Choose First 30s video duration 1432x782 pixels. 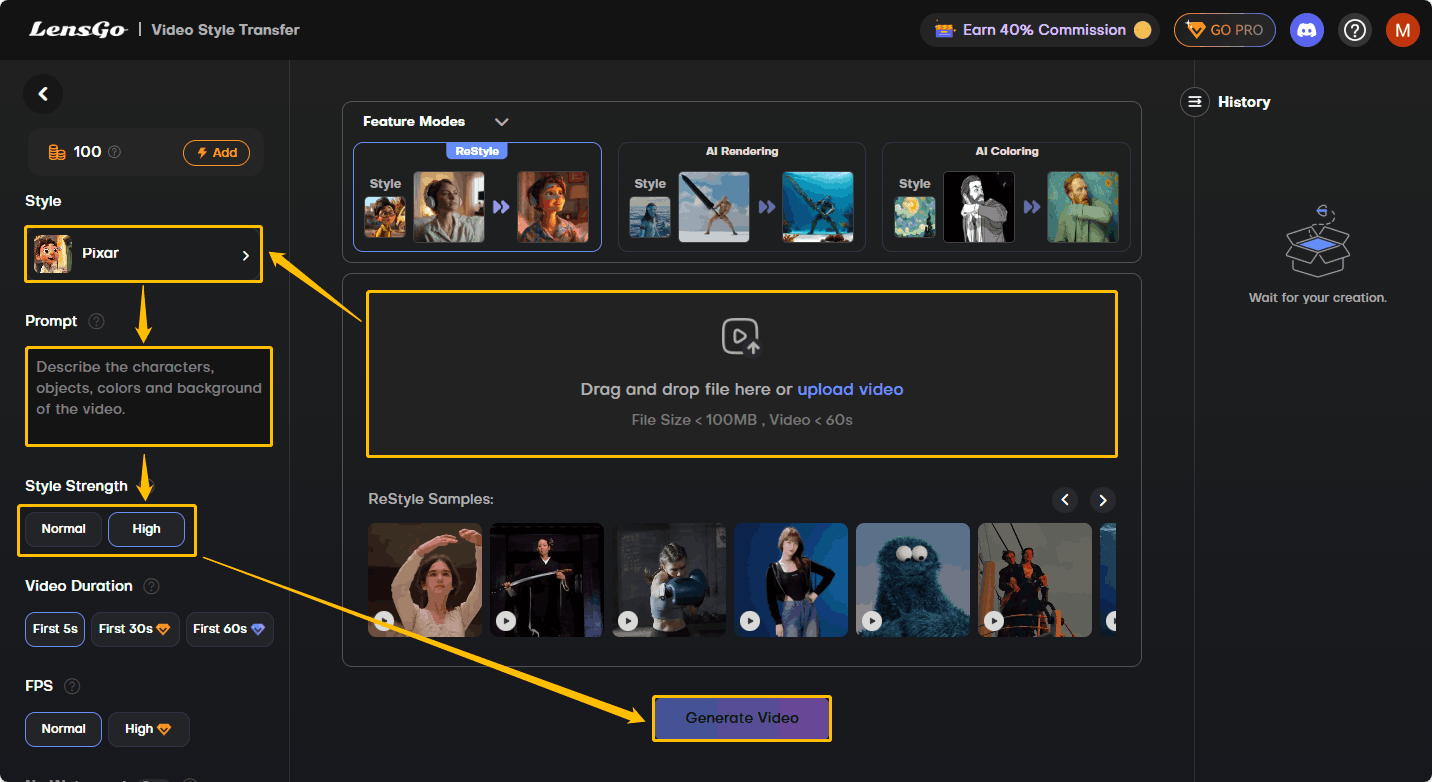[x=135, y=629]
